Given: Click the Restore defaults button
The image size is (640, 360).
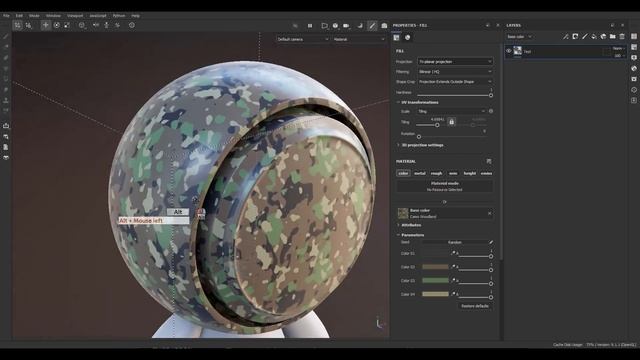Looking at the screenshot, I should click(475, 306).
